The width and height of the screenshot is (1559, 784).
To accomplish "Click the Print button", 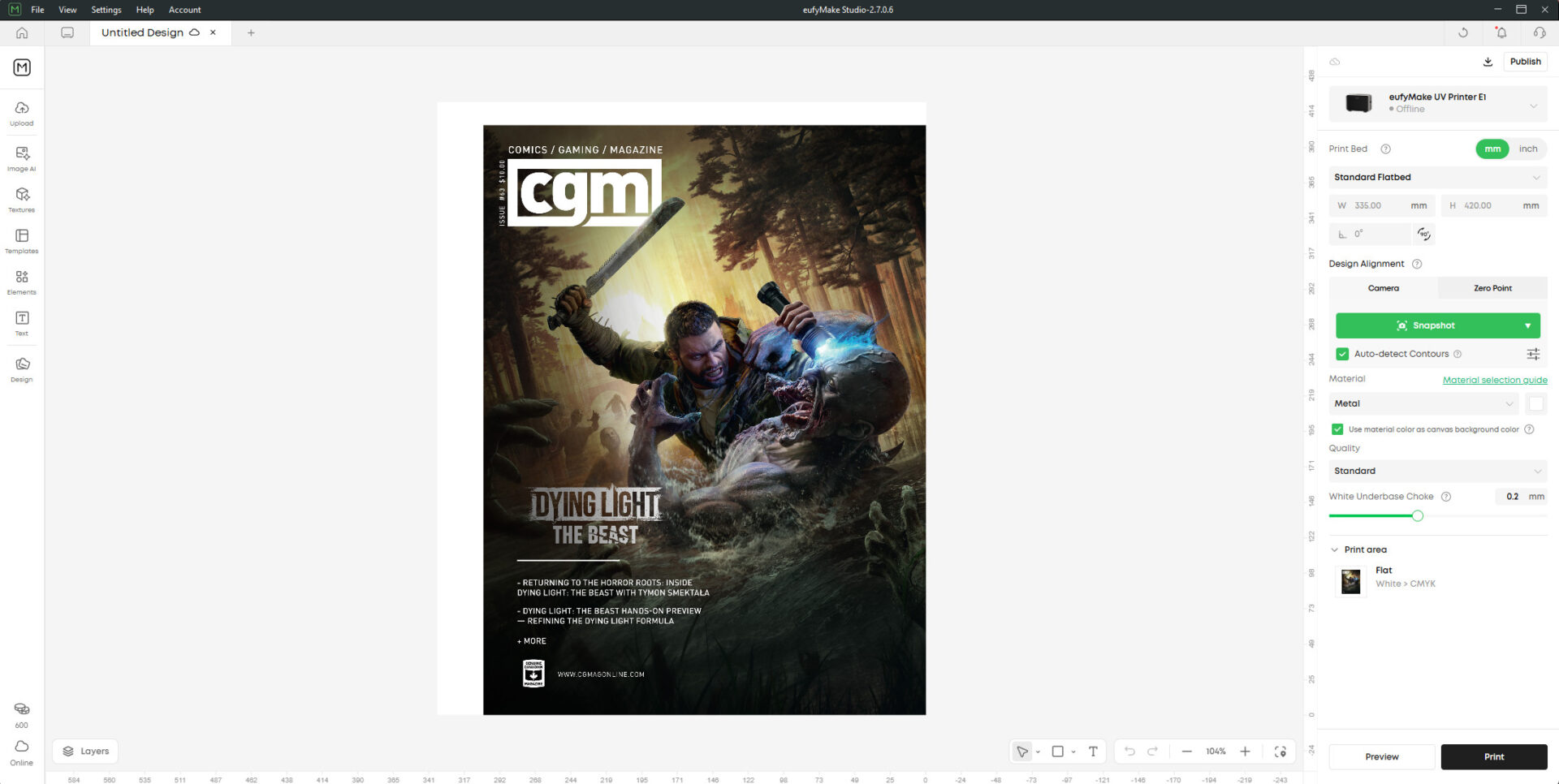I will click(x=1493, y=756).
